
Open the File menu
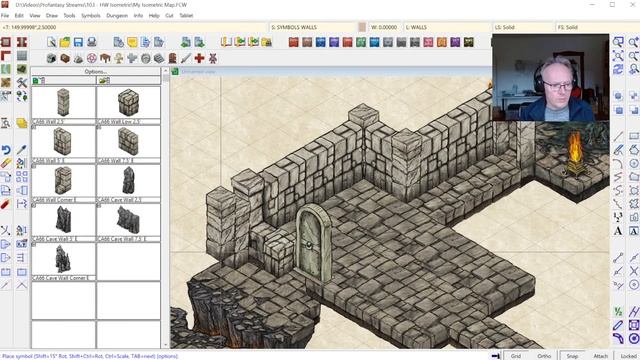pos(5,16)
